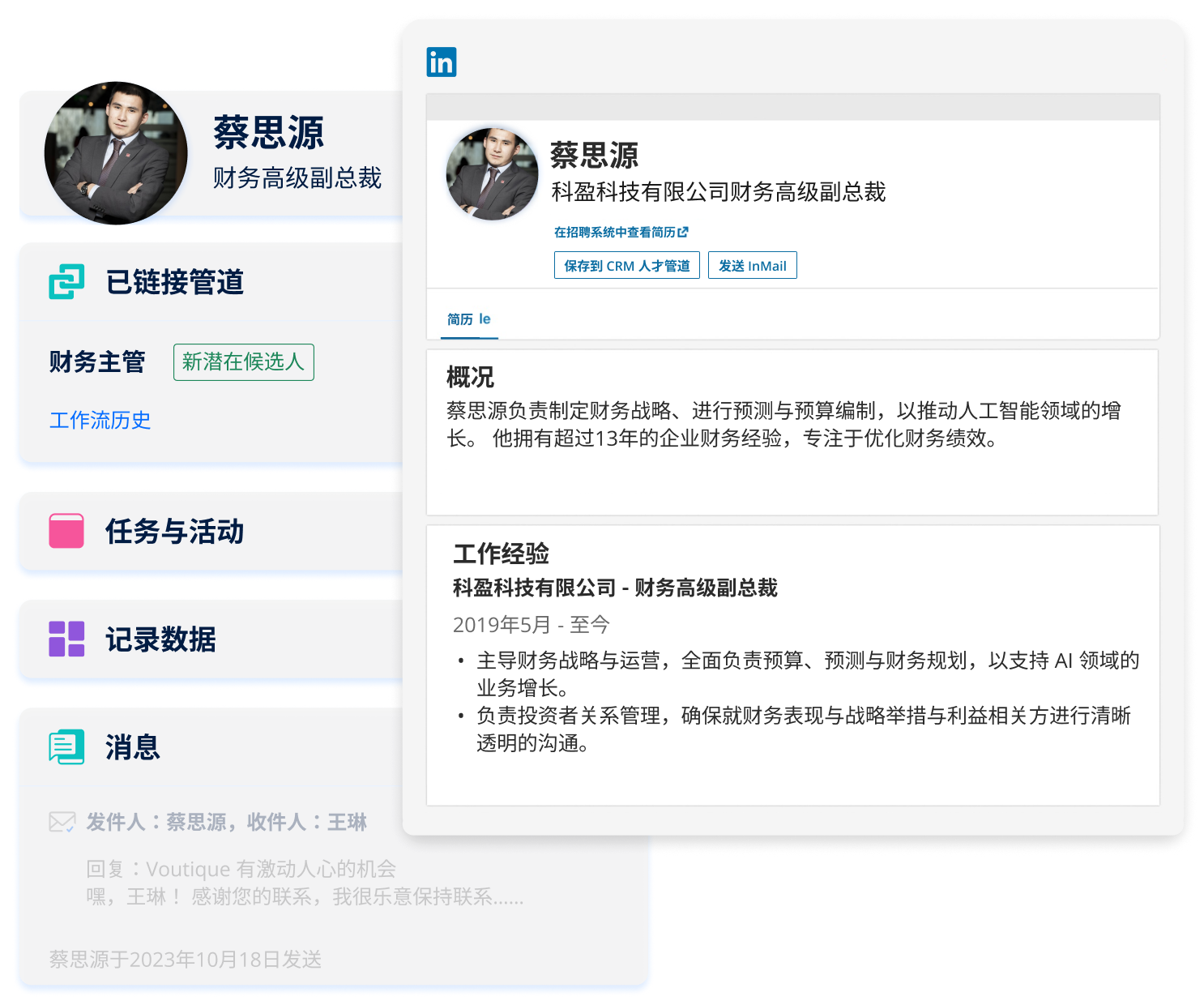Click the 概况 section heading
The height and width of the screenshot is (1005, 1204).
click(470, 377)
